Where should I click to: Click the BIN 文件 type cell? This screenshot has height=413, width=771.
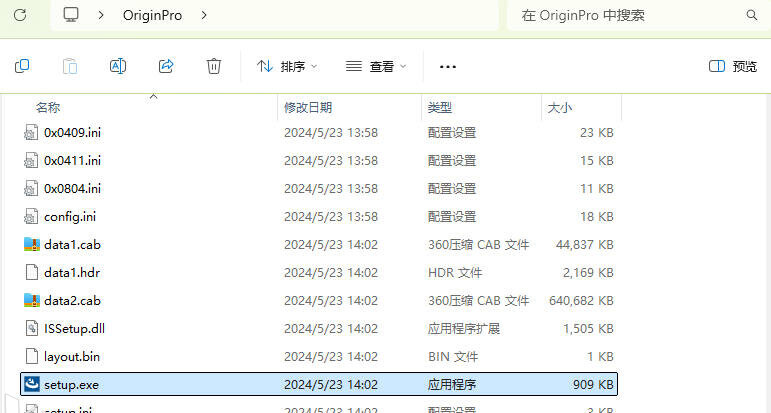coord(453,357)
